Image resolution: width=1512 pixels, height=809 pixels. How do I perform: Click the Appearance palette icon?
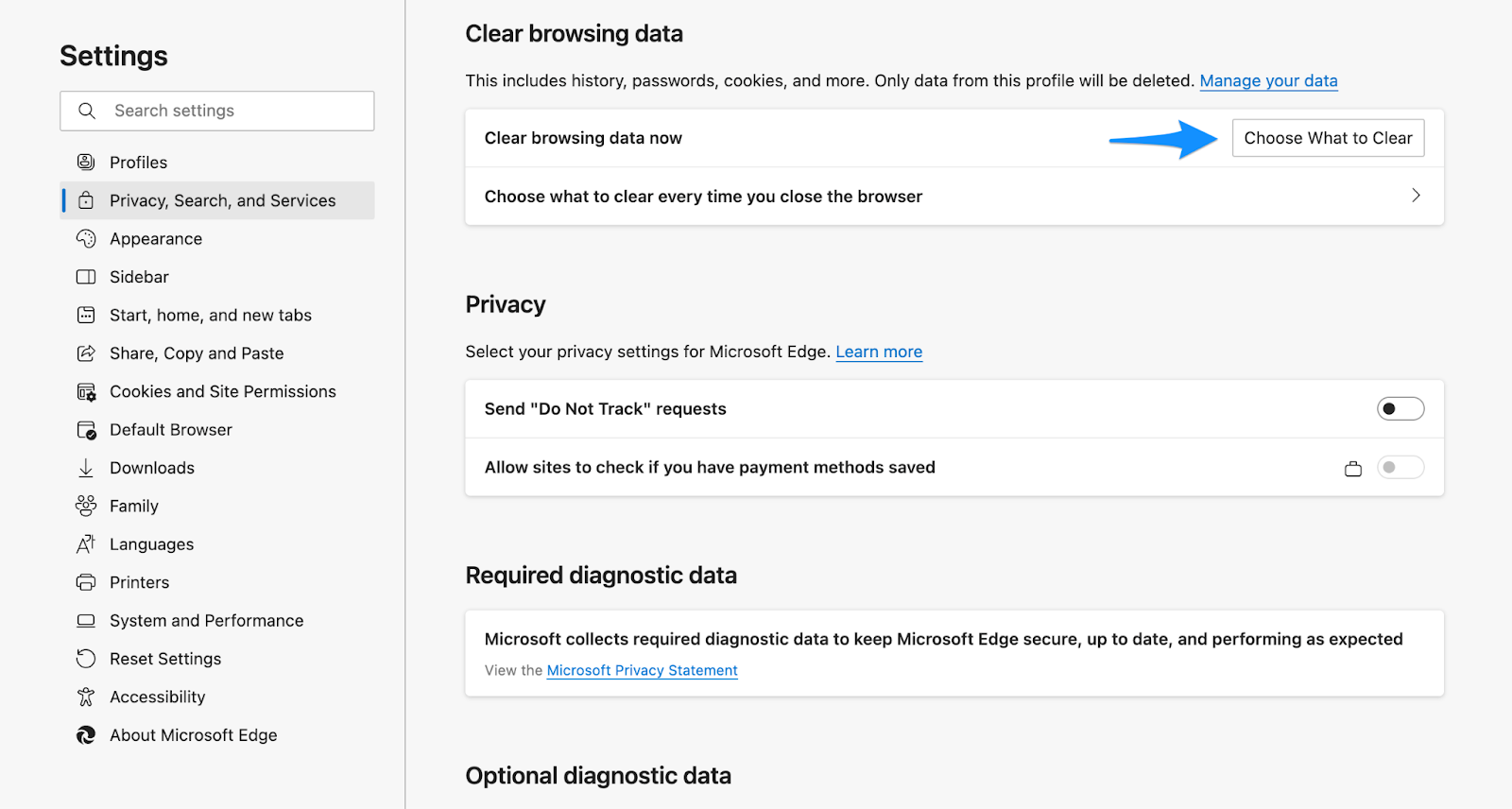click(86, 238)
